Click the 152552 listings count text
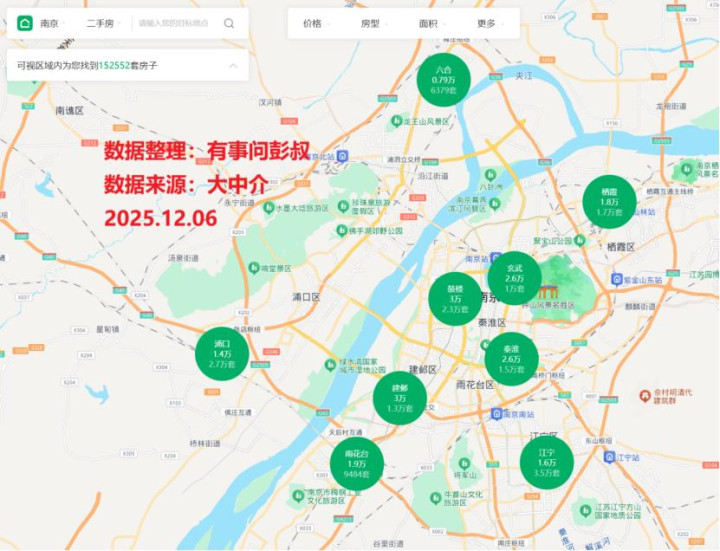 (114, 66)
